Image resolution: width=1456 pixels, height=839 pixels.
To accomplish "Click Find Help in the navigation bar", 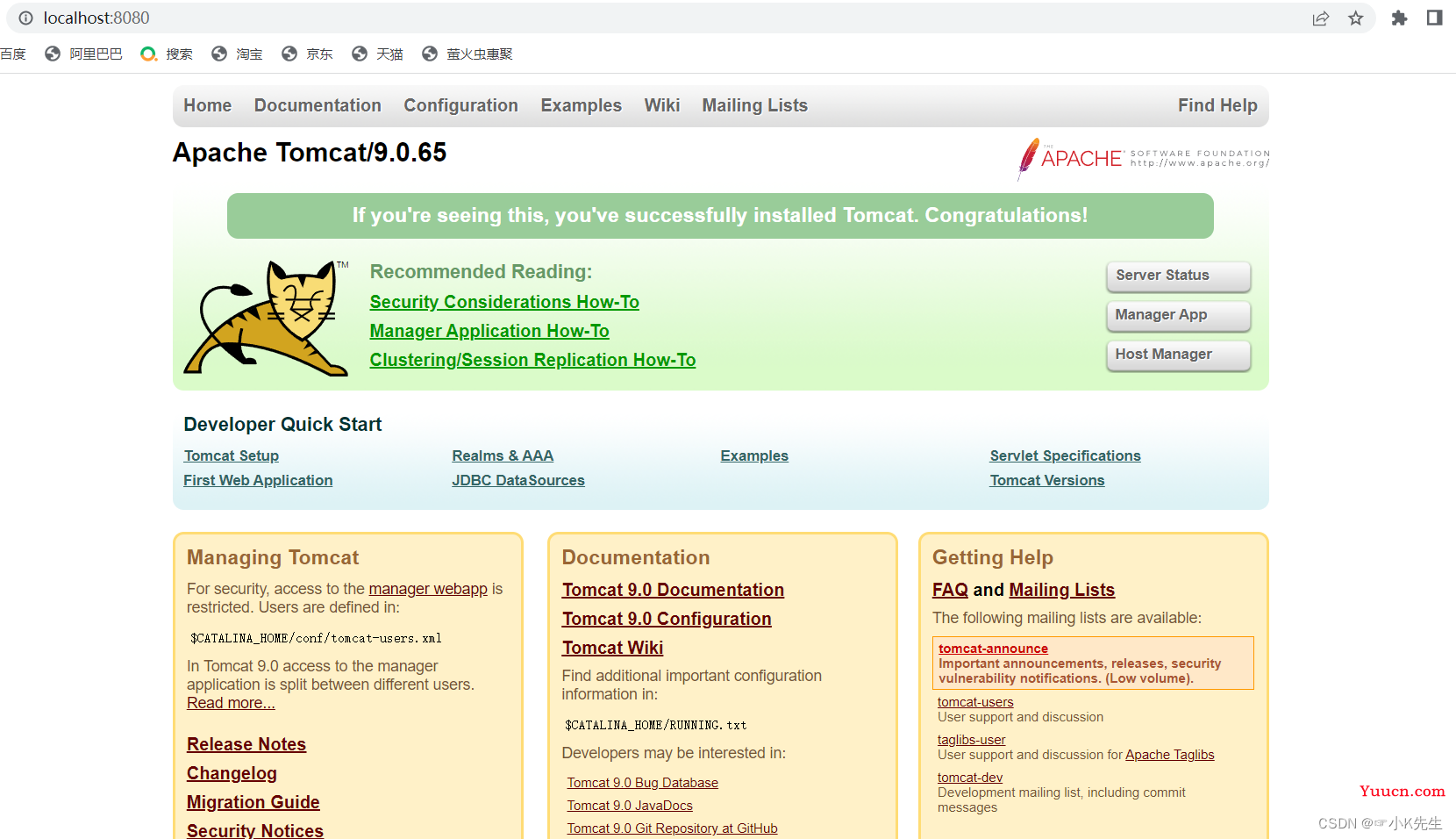I will 1217,105.
